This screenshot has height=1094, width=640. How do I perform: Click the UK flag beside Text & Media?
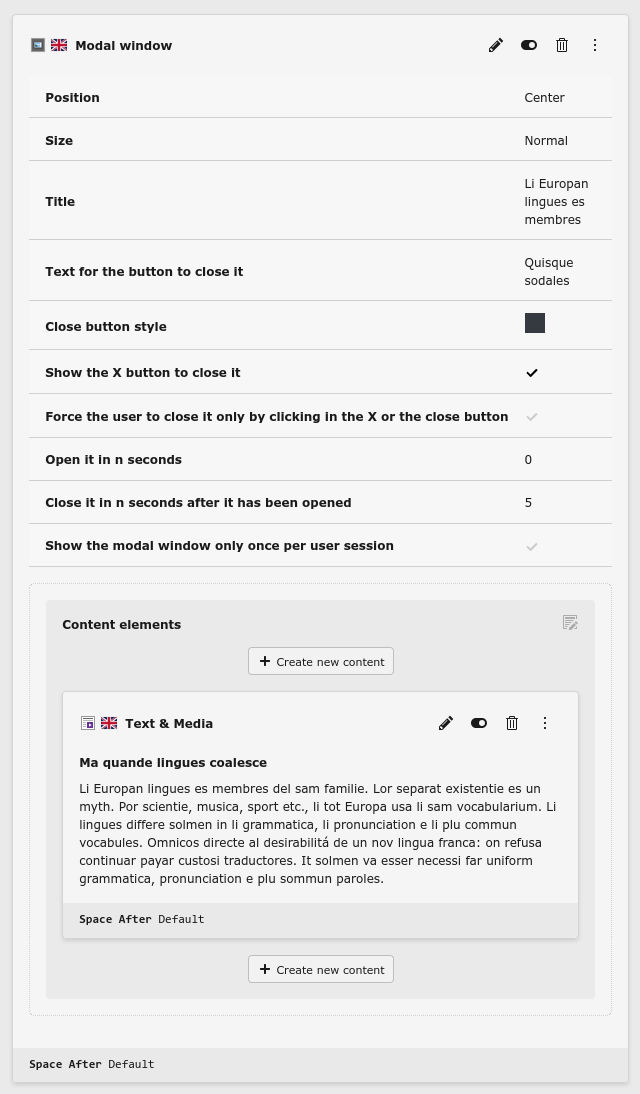tap(109, 723)
